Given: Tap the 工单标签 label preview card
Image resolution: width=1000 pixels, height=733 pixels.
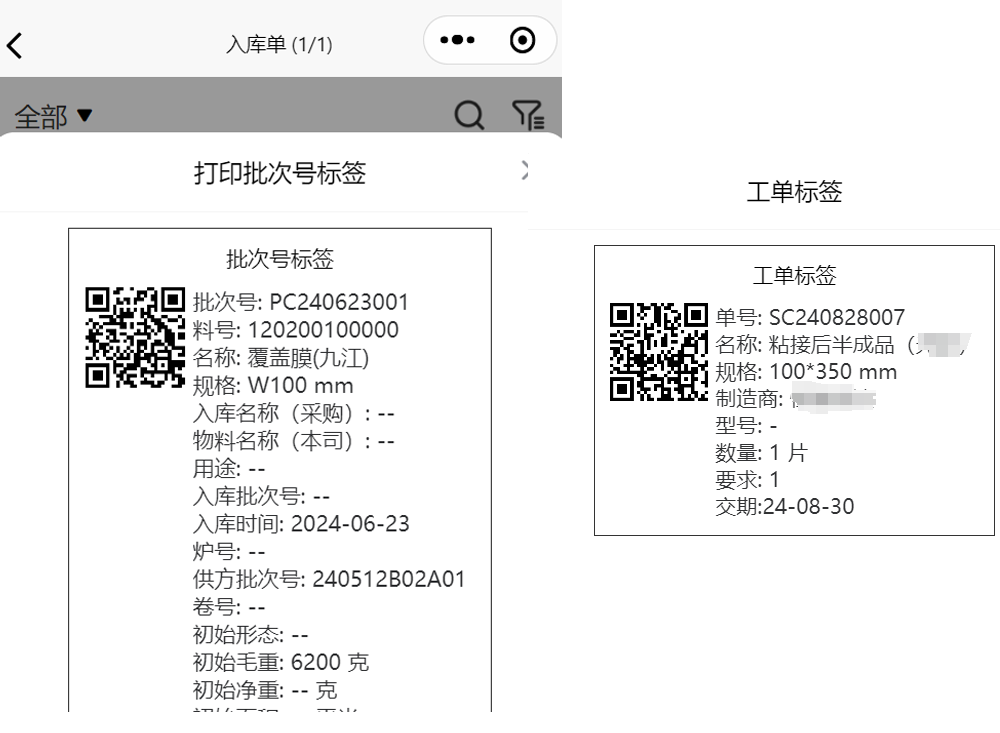Looking at the screenshot, I should click(x=794, y=390).
